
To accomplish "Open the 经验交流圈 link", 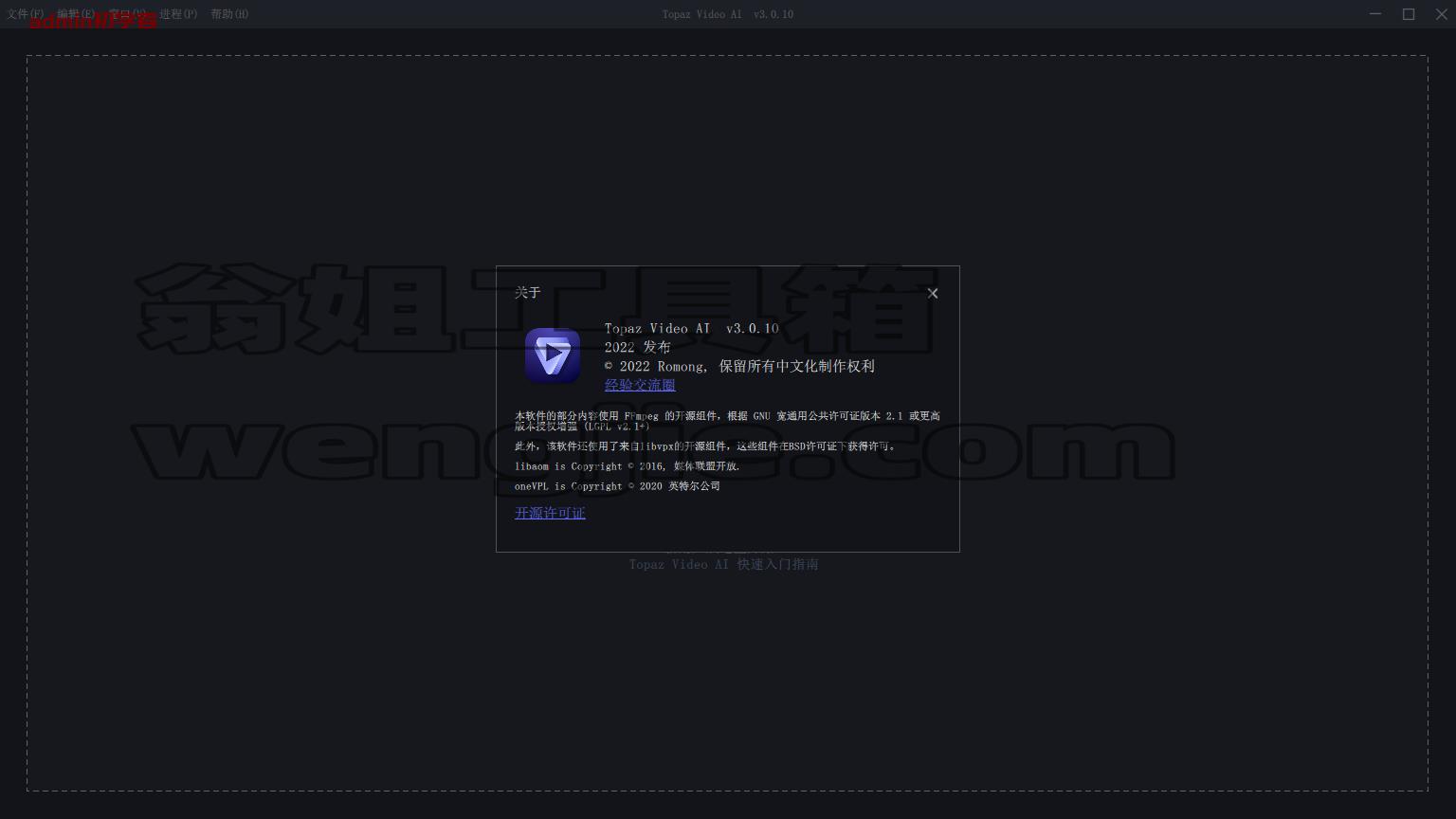I will point(640,385).
